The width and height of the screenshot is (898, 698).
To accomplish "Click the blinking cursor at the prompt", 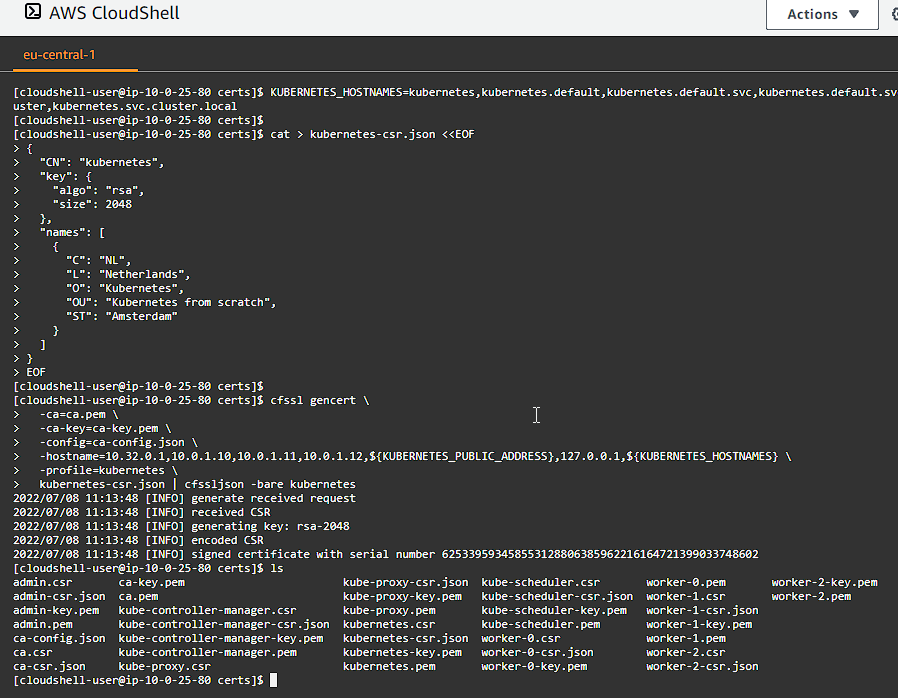I will [x=270, y=679].
